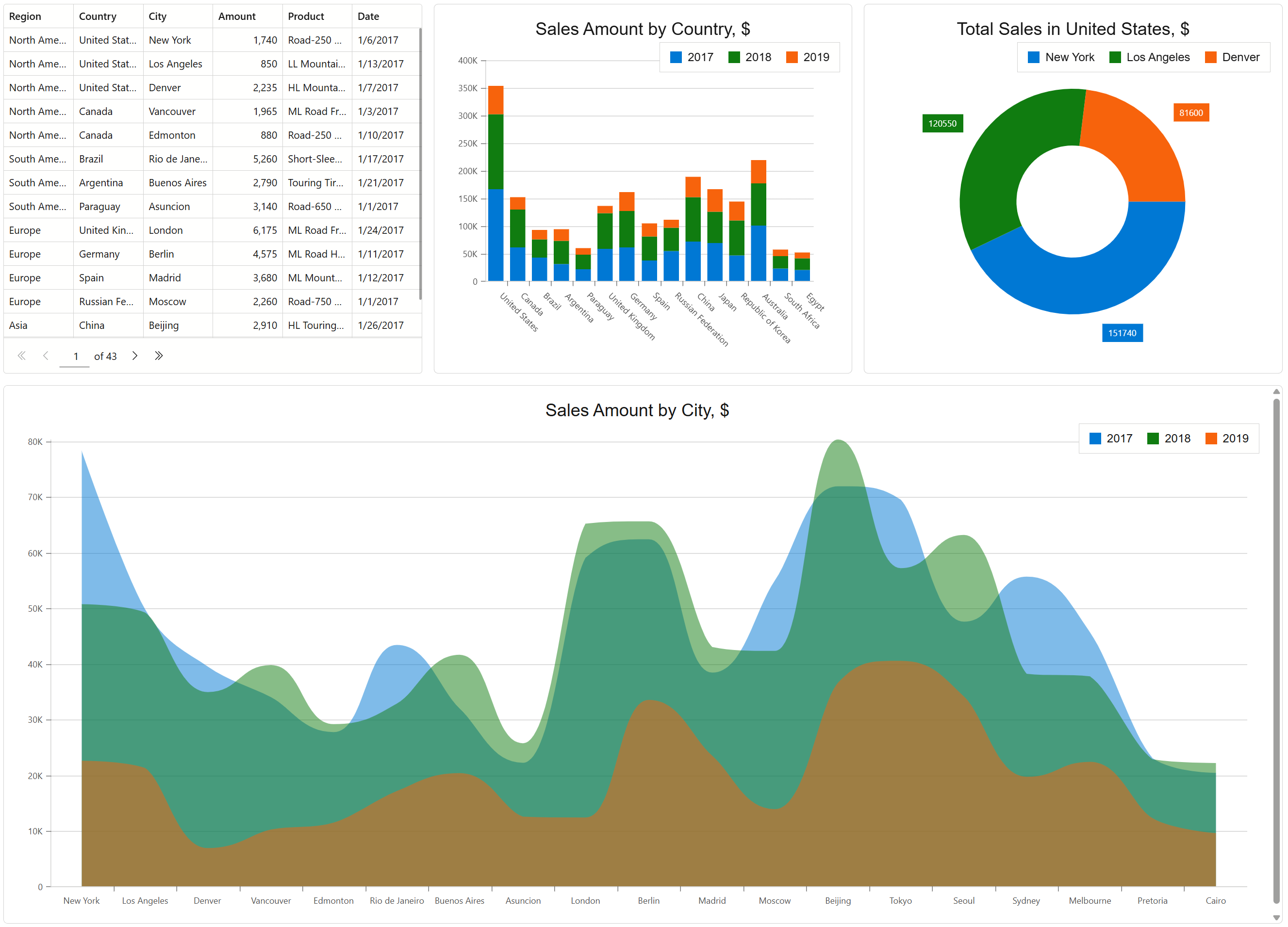Click the 151740 donut data label
The image size is (1288, 927).
coord(1122,333)
